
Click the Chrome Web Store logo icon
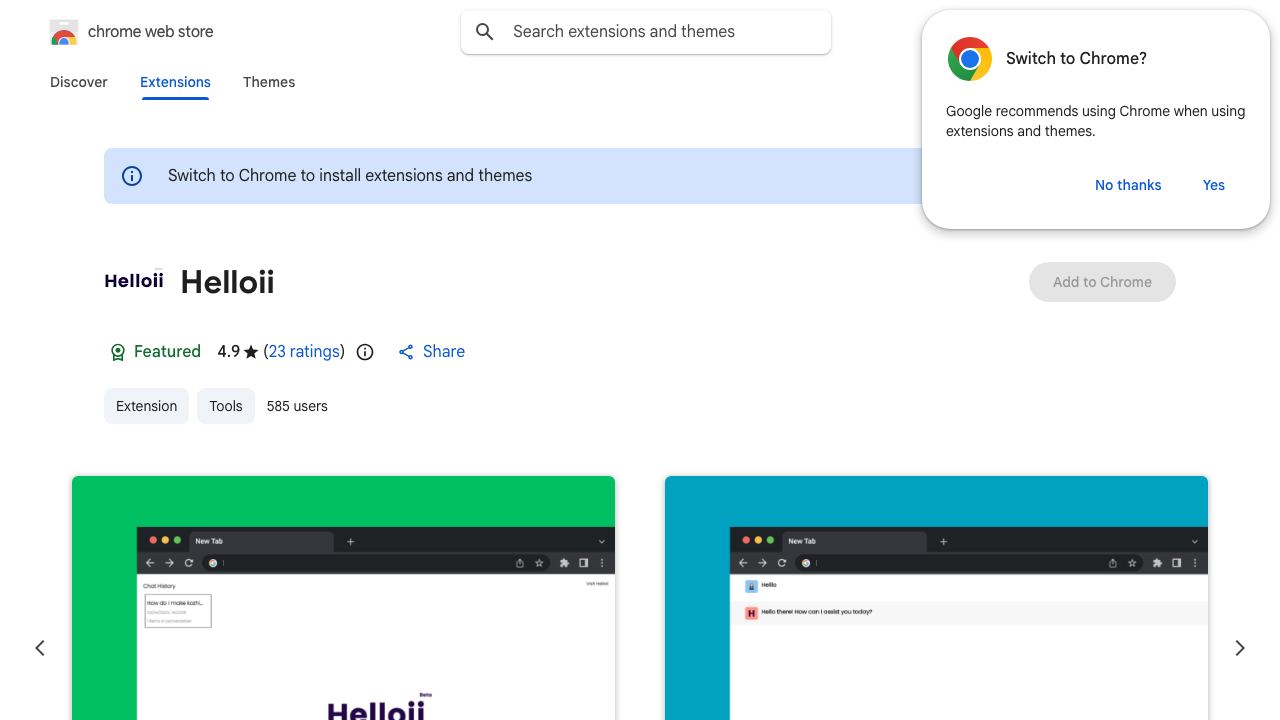64,32
